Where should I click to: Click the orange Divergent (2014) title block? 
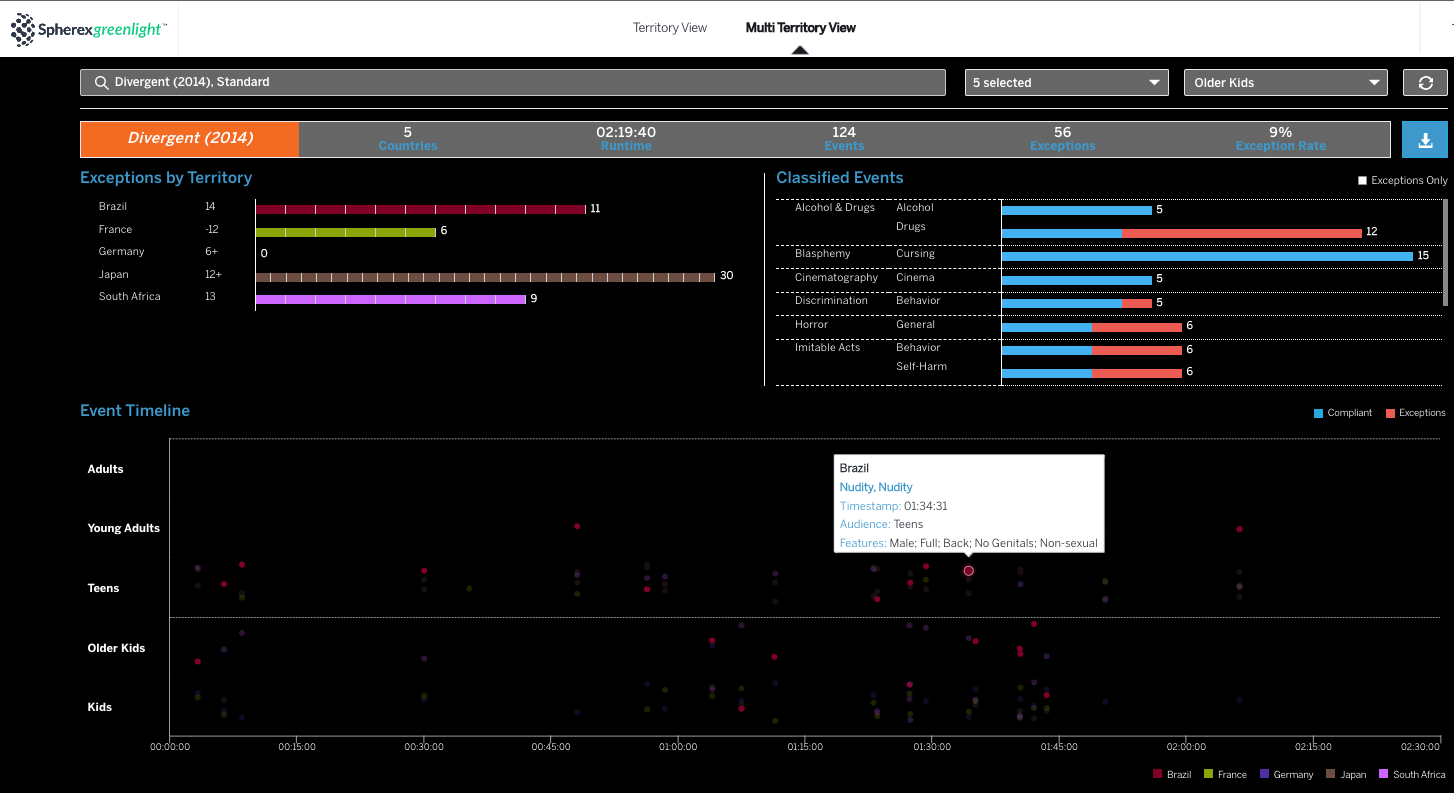(x=190, y=139)
